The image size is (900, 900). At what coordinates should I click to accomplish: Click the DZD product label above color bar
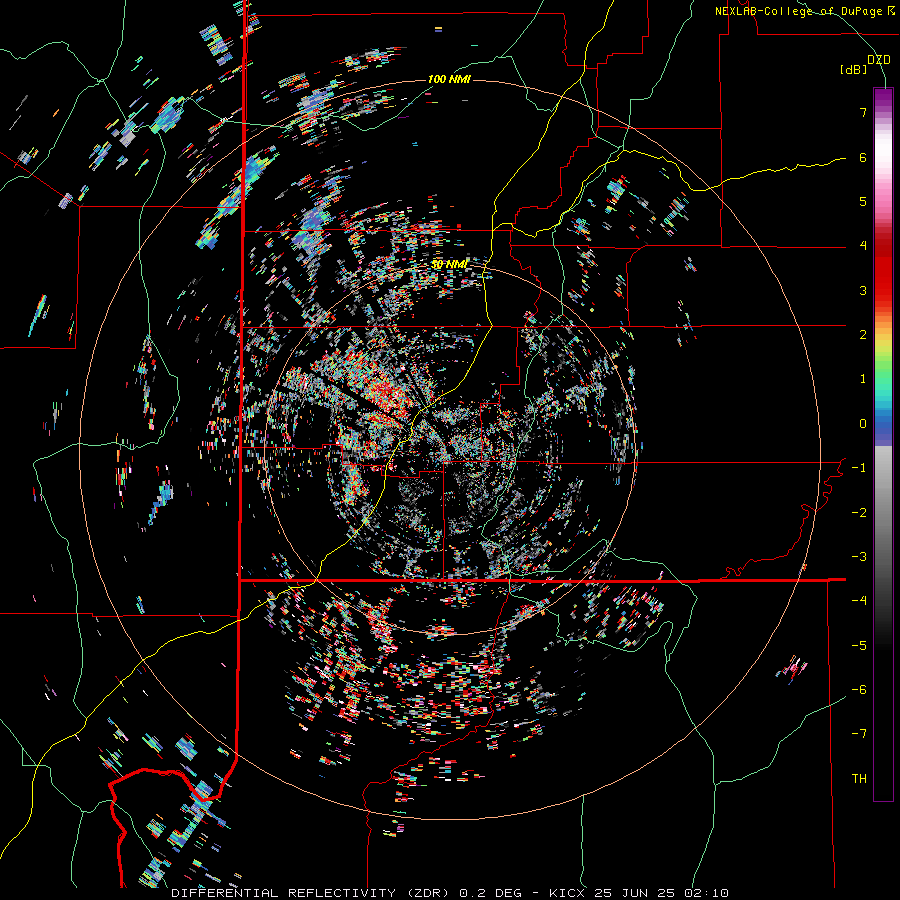coord(879,60)
